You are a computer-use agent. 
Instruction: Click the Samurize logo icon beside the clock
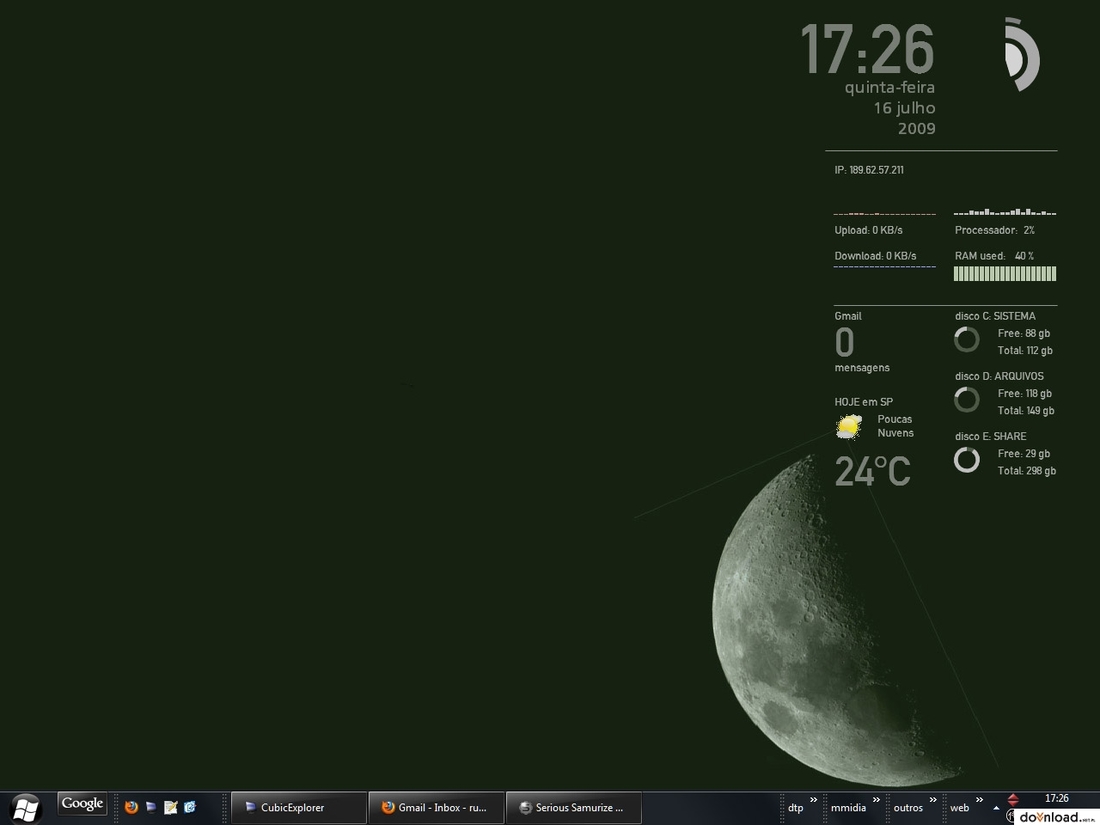point(1021,54)
